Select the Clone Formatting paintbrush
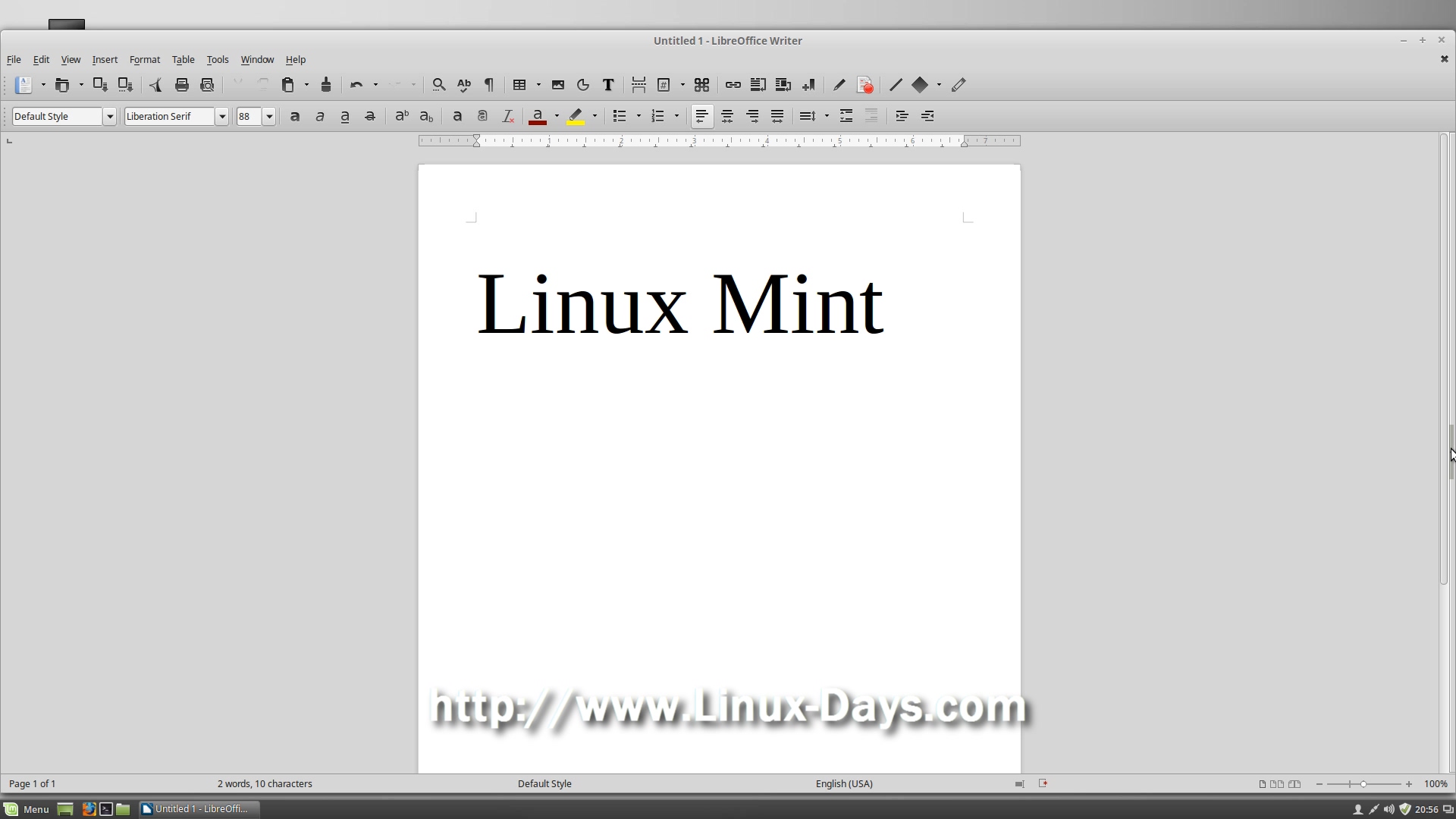 (326, 85)
